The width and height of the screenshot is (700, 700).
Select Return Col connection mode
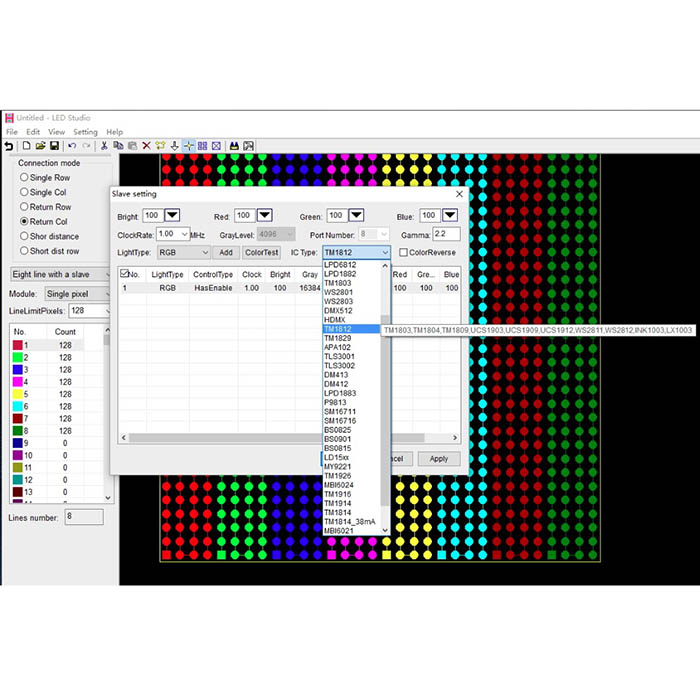pos(24,221)
